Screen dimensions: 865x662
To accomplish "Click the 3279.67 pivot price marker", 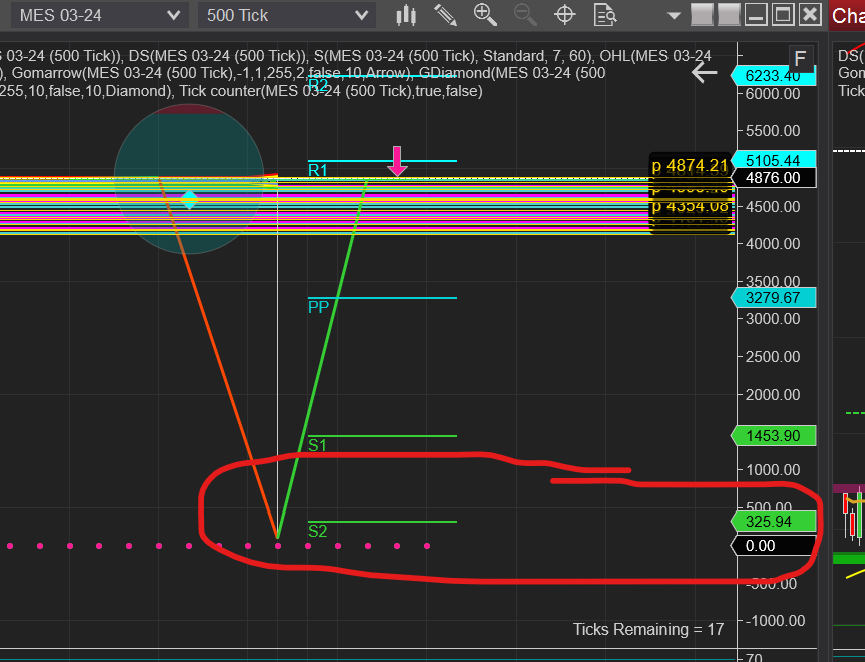I will (773, 298).
